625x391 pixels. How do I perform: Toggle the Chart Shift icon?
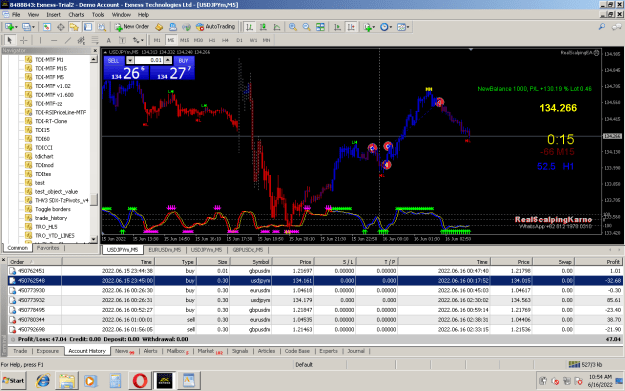tap(351, 27)
